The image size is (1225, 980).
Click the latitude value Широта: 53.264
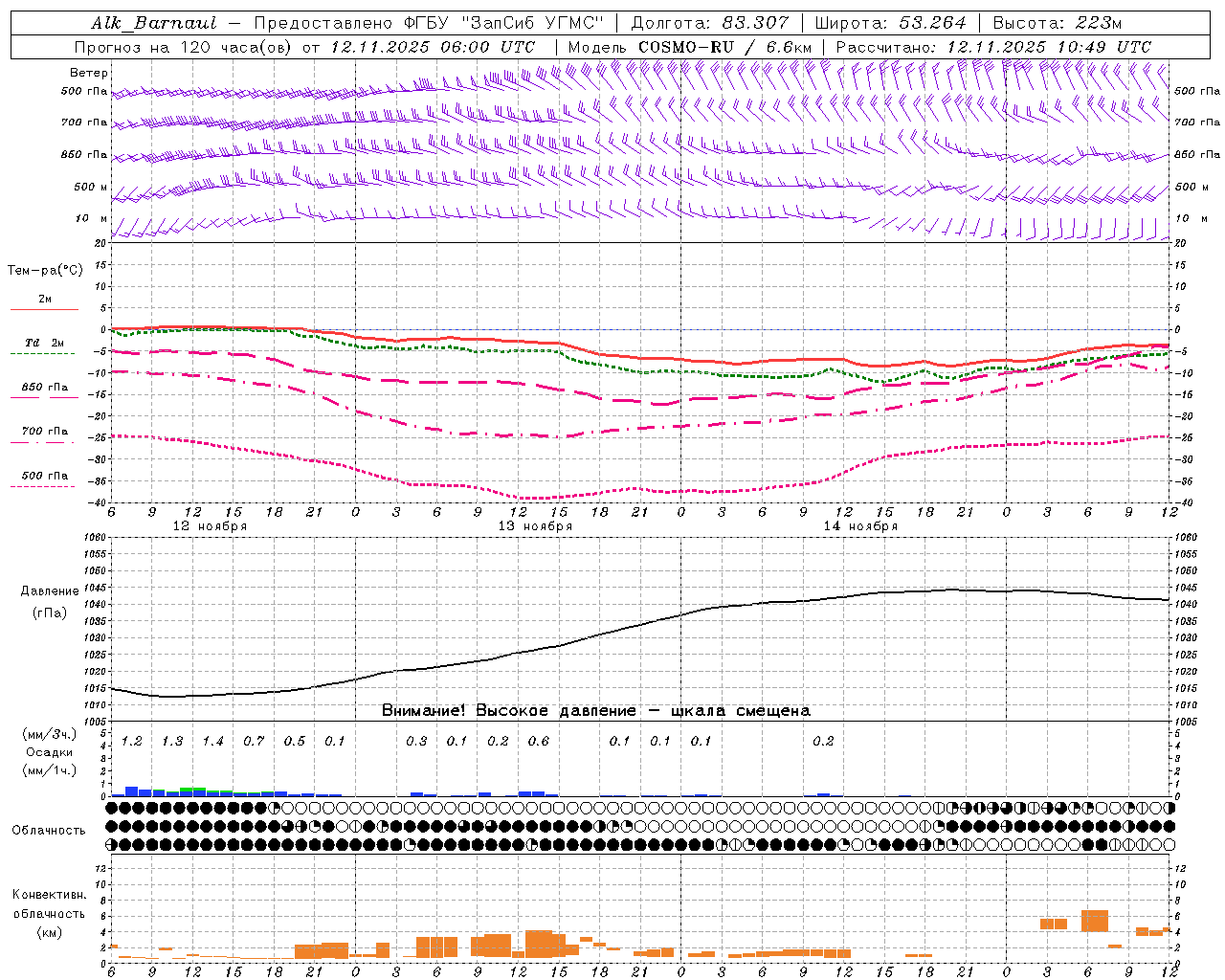tap(890, 23)
